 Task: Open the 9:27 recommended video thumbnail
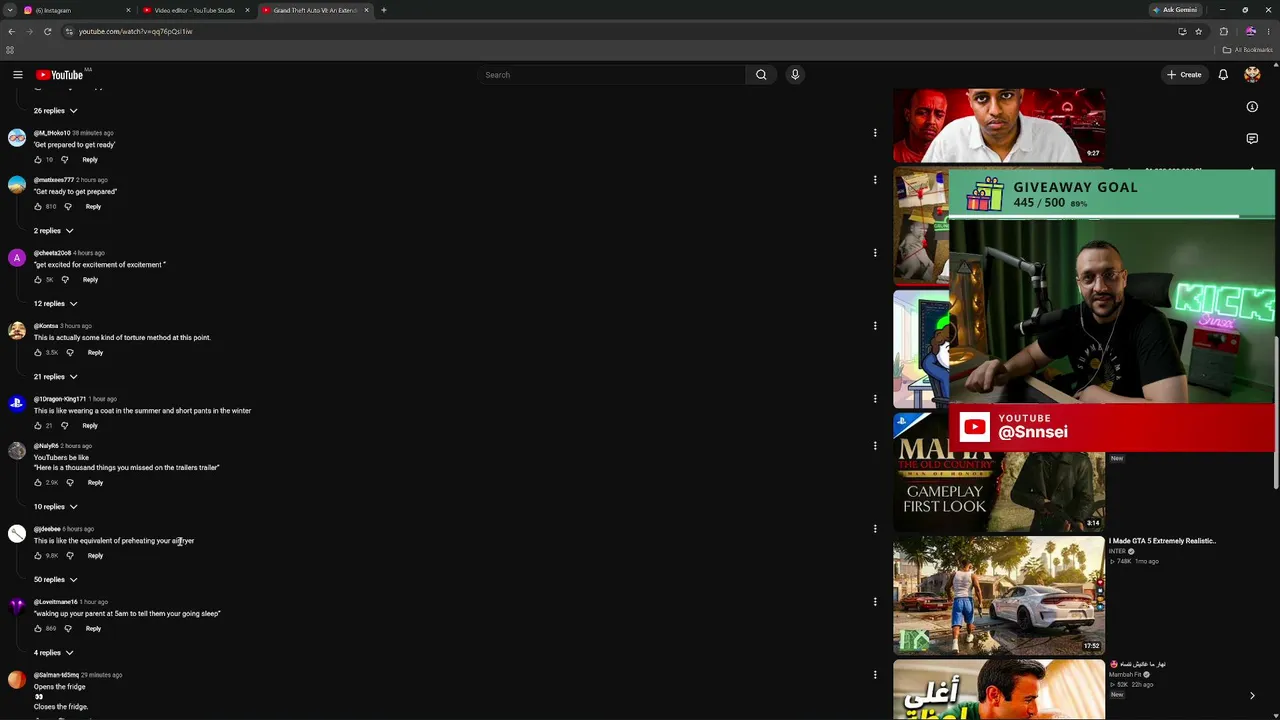point(999,125)
